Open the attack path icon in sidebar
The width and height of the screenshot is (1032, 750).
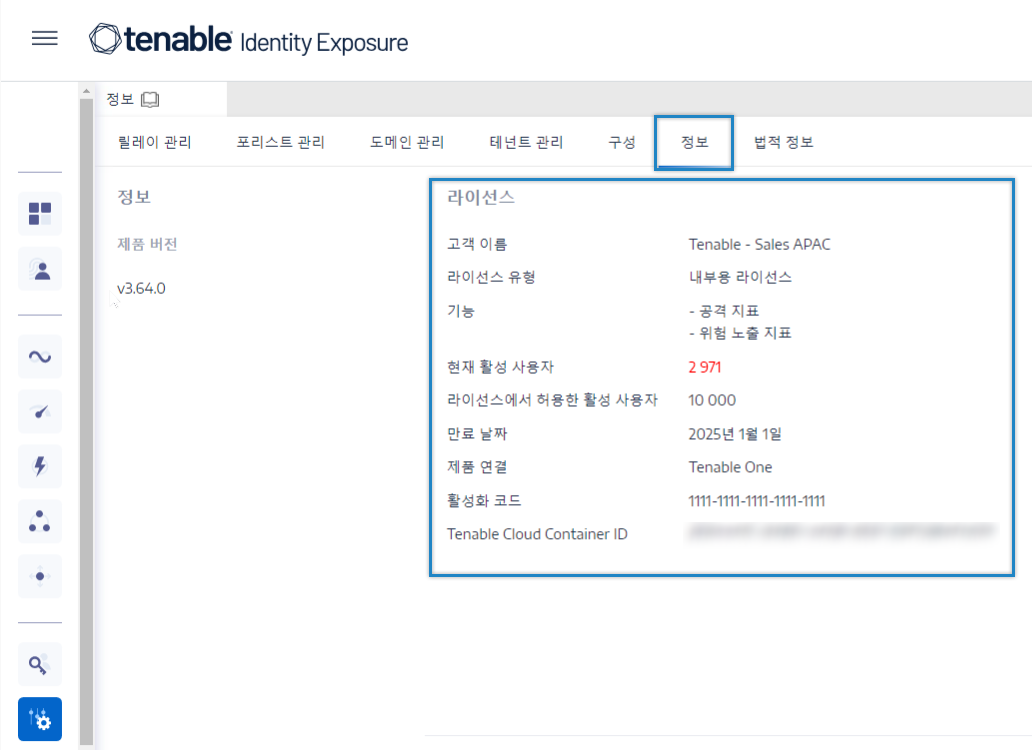click(40, 576)
